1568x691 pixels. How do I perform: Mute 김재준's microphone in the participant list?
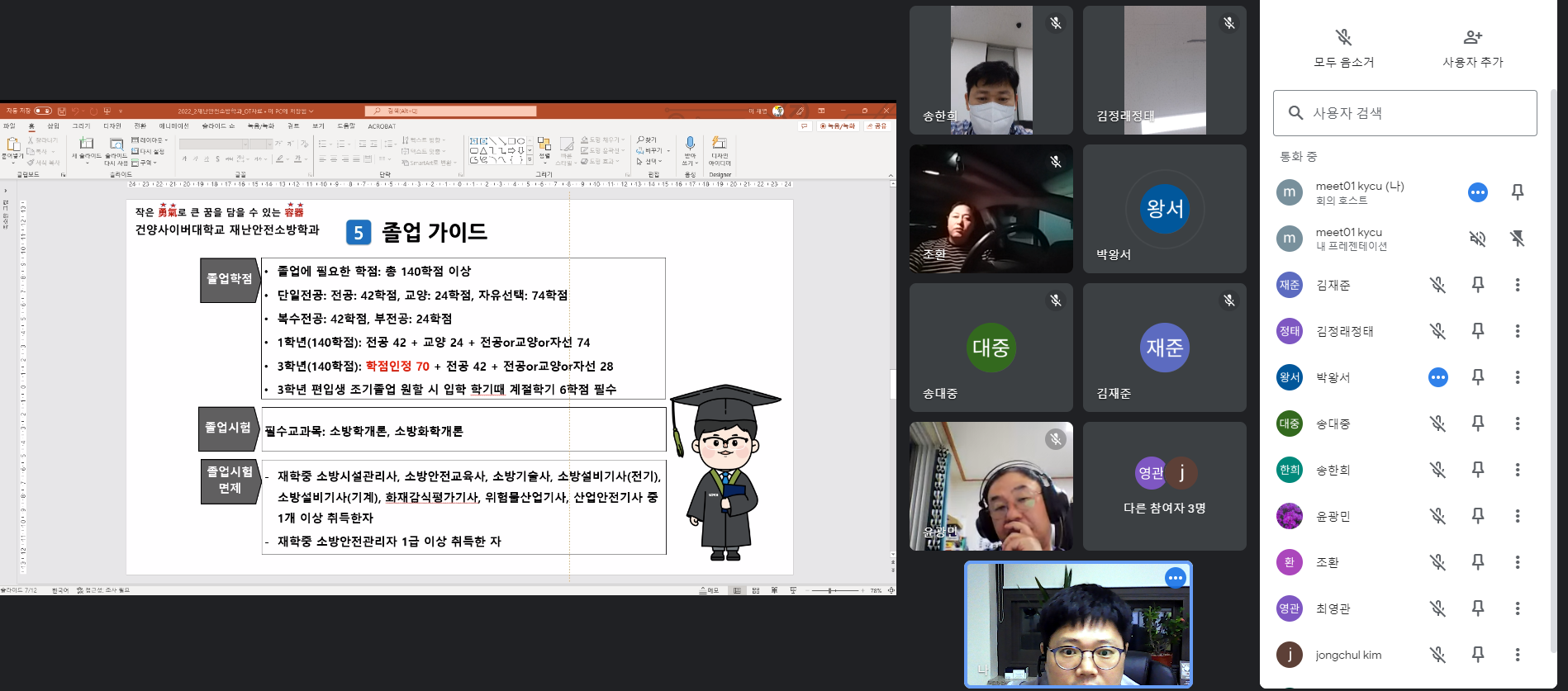(x=1437, y=285)
